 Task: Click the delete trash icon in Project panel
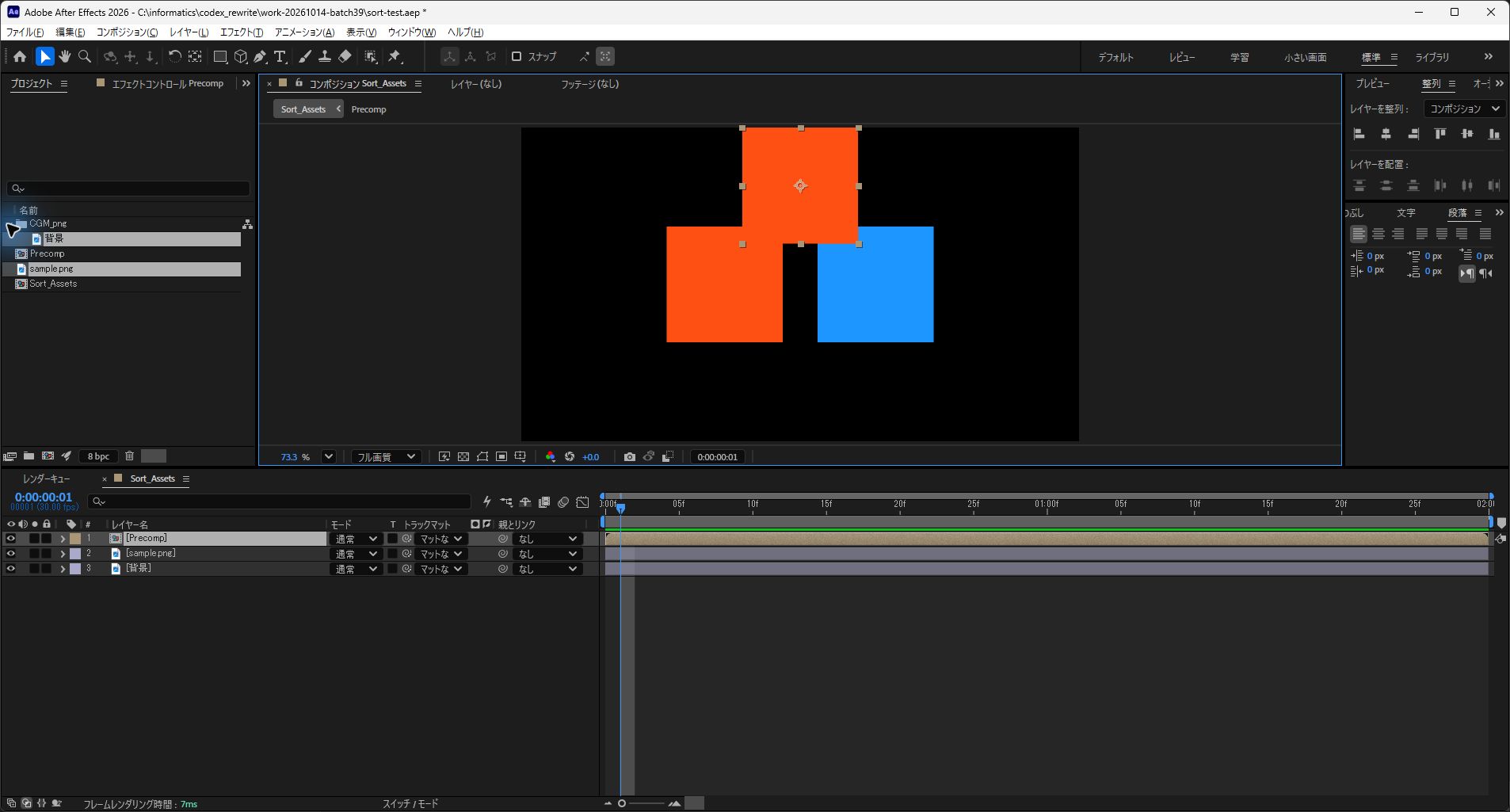(129, 456)
